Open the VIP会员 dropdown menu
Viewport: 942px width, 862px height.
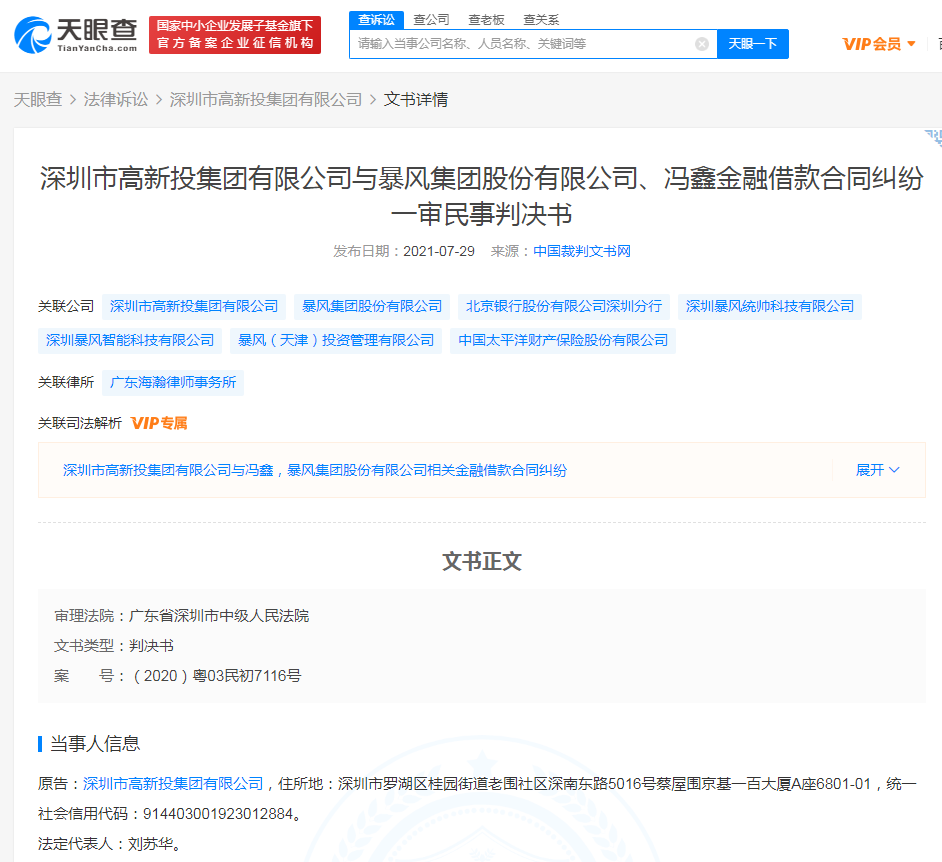(878, 44)
